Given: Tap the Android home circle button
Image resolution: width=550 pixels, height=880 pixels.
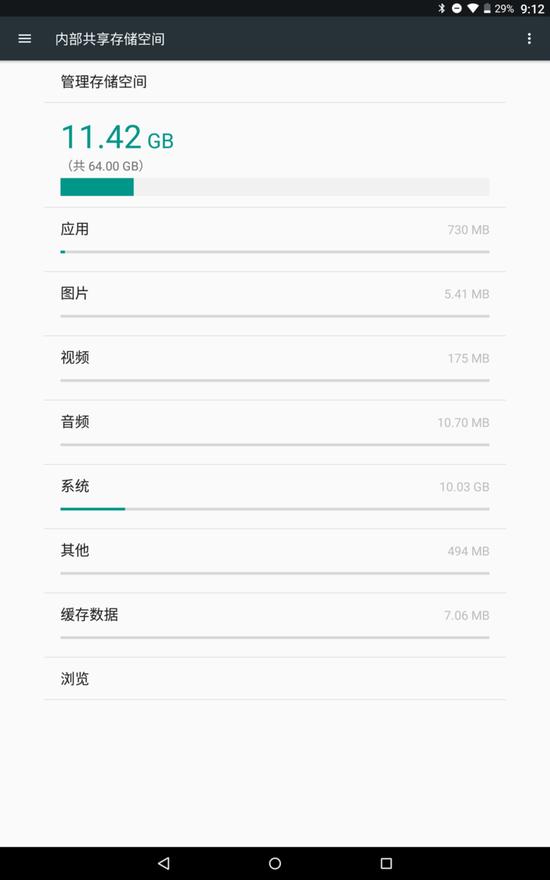Looking at the screenshot, I should 275,863.
